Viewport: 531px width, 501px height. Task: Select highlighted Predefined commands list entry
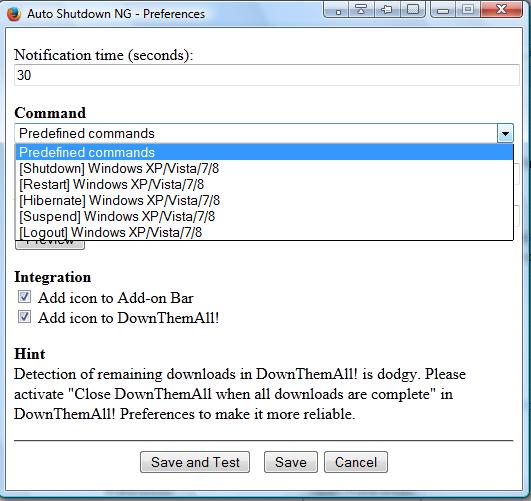(x=264, y=152)
